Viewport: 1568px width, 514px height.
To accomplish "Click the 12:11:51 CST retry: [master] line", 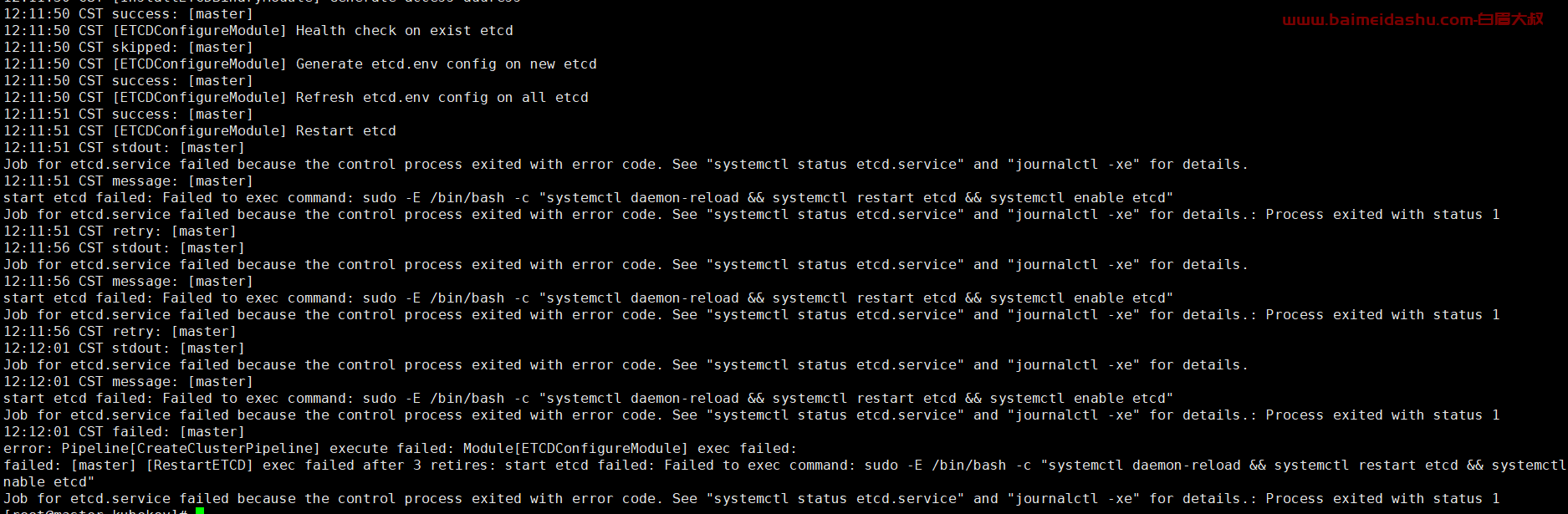I will (120, 232).
